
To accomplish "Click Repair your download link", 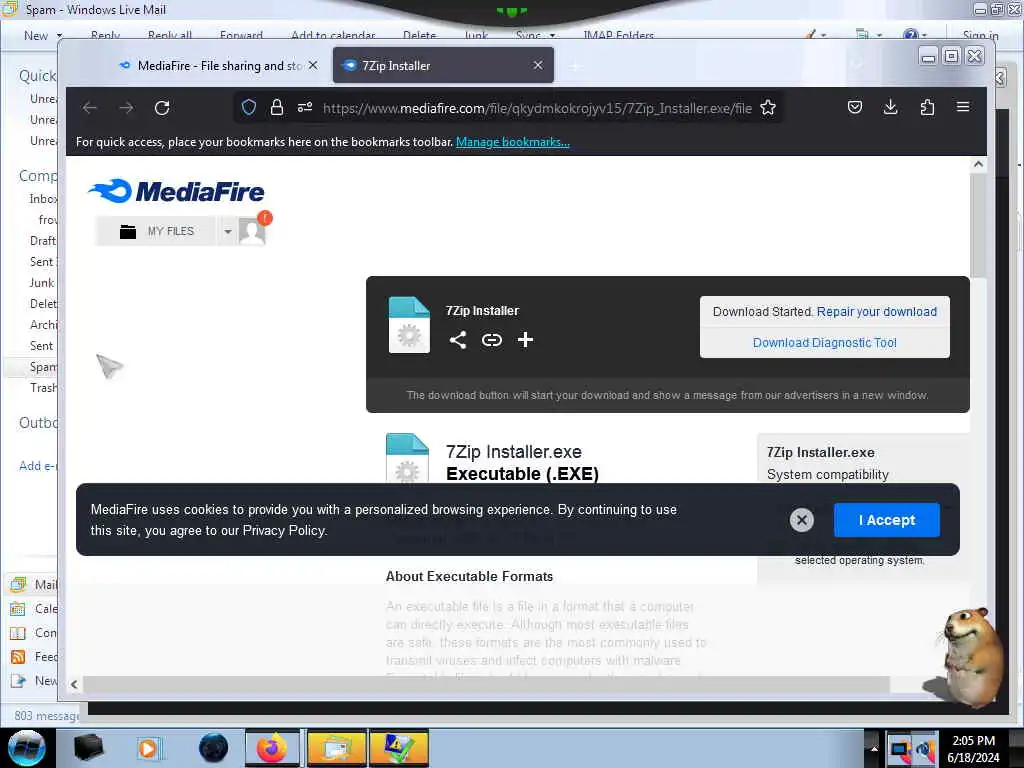I will point(876,312).
